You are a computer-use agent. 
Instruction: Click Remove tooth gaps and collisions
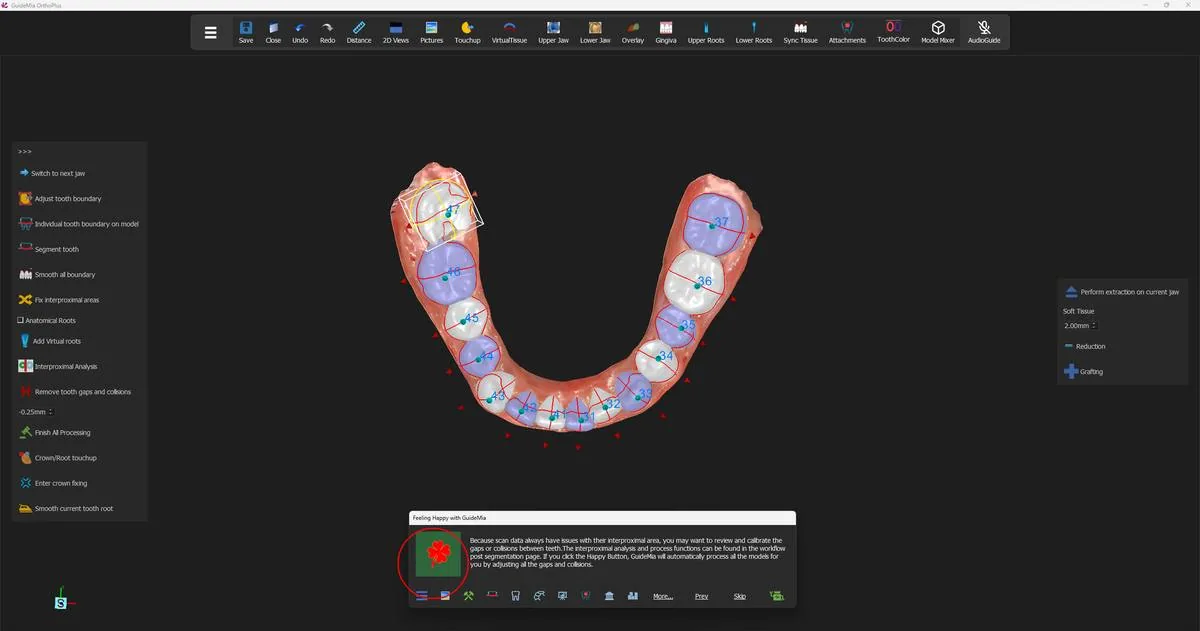pyautogui.click(x=75, y=392)
